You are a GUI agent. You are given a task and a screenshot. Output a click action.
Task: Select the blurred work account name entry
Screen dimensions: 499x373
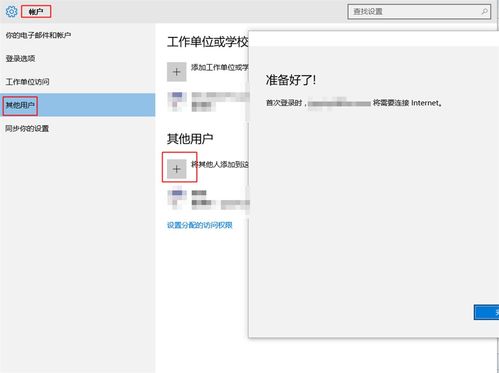[x=220, y=102]
